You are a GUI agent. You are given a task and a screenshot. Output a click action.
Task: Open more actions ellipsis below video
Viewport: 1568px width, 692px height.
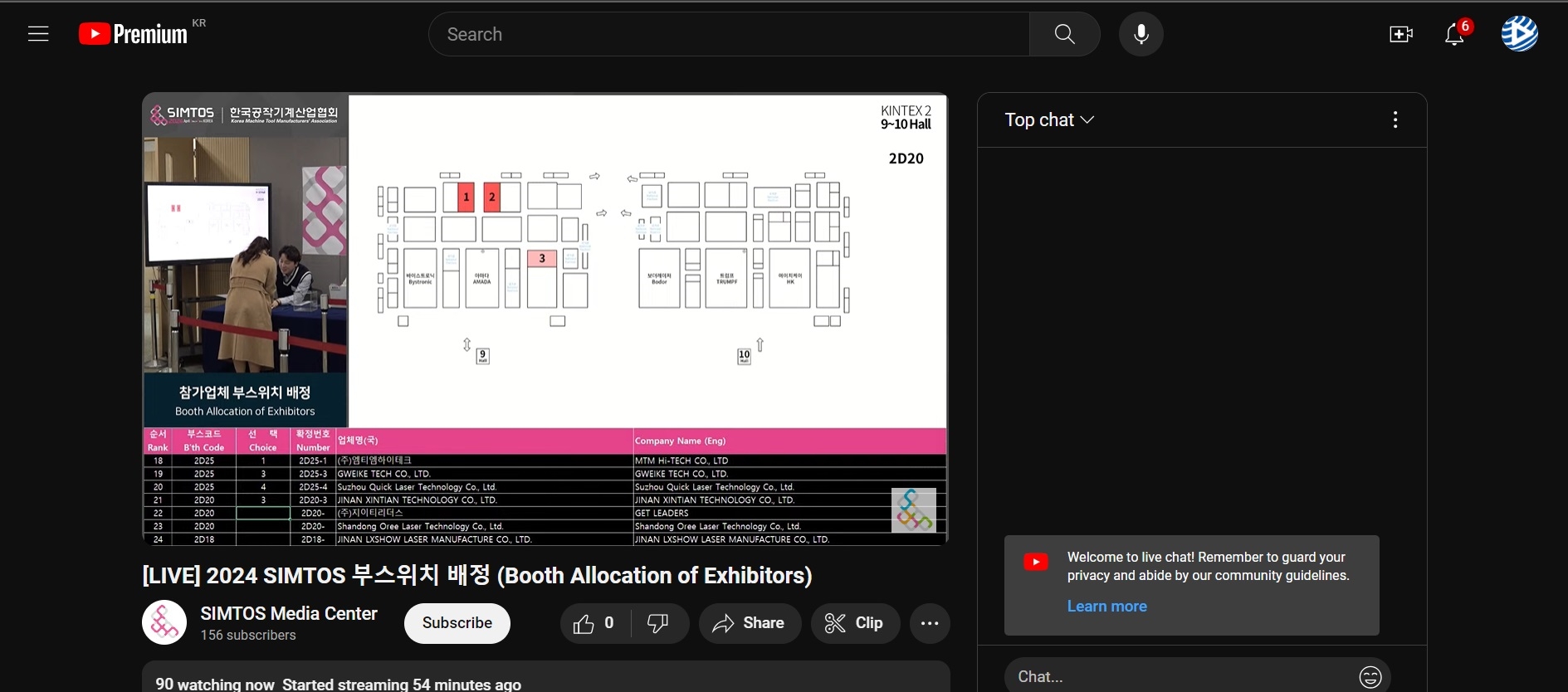pyautogui.click(x=930, y=623)
